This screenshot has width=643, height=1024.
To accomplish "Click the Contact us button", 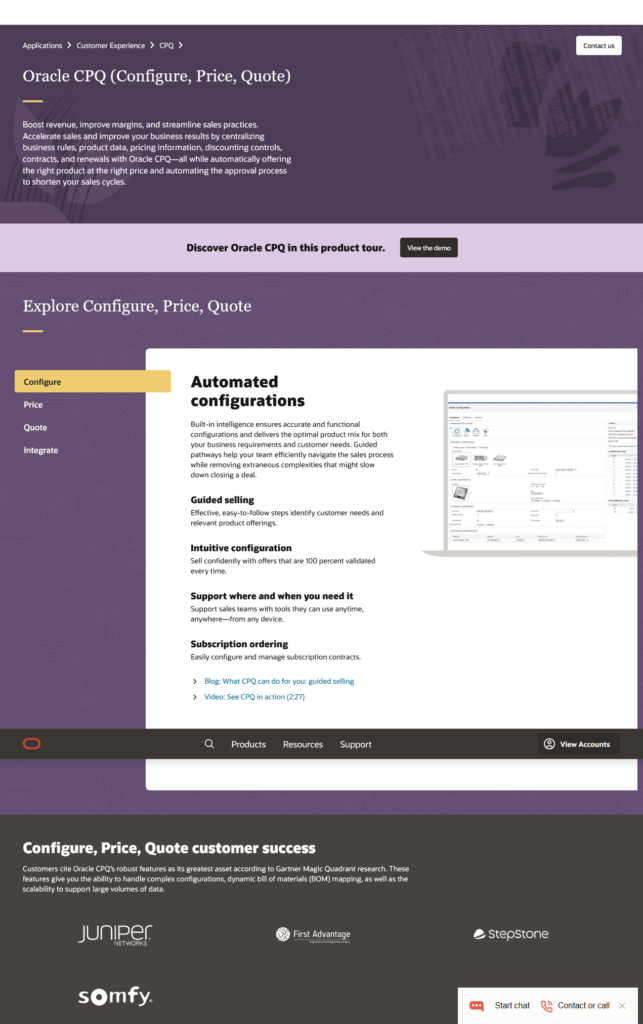I will (599, 46).
